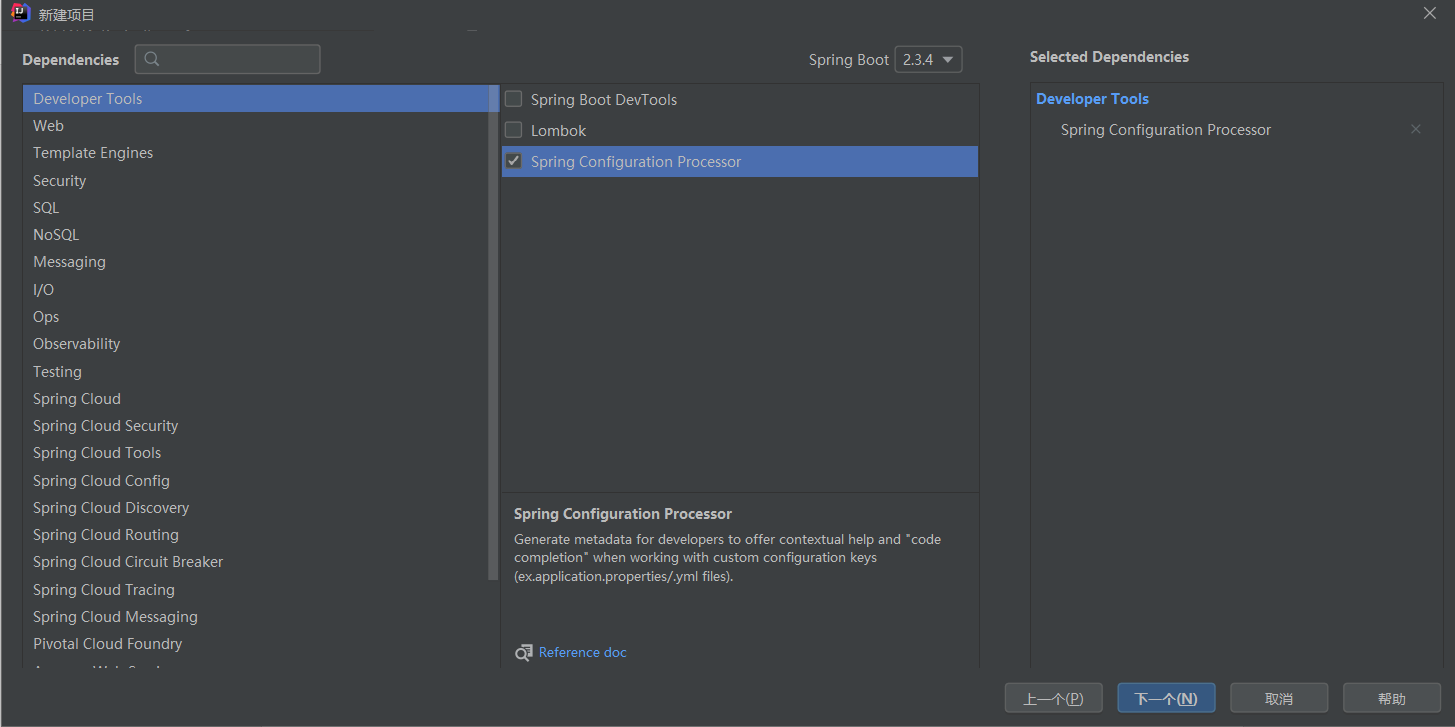Screen dimensions: 1455x727
Task: Click the 帮助 help button
Action: pos(1392,698)
